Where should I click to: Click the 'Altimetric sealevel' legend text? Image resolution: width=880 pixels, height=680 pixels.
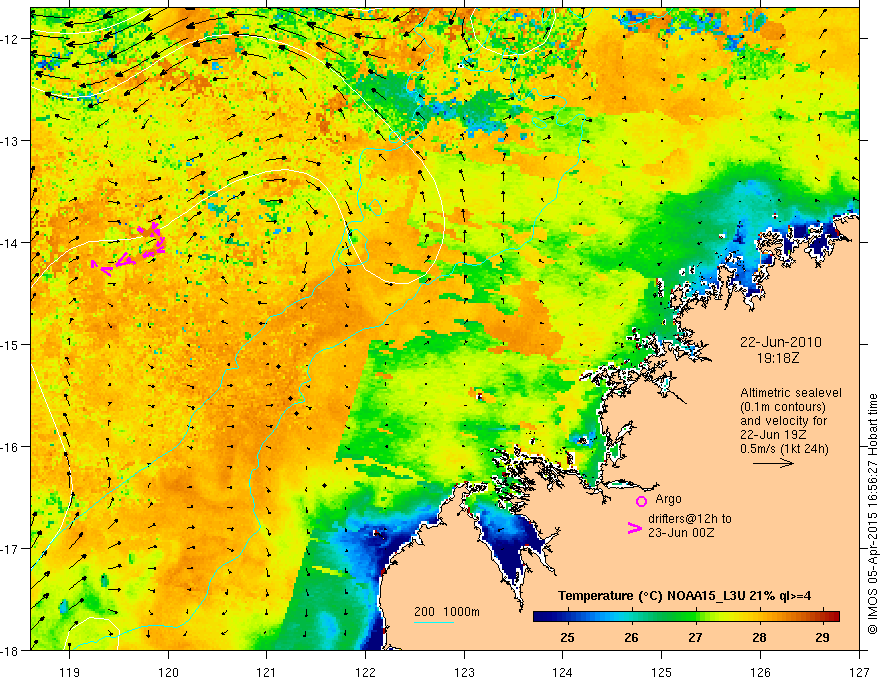(x=791, y=393)
